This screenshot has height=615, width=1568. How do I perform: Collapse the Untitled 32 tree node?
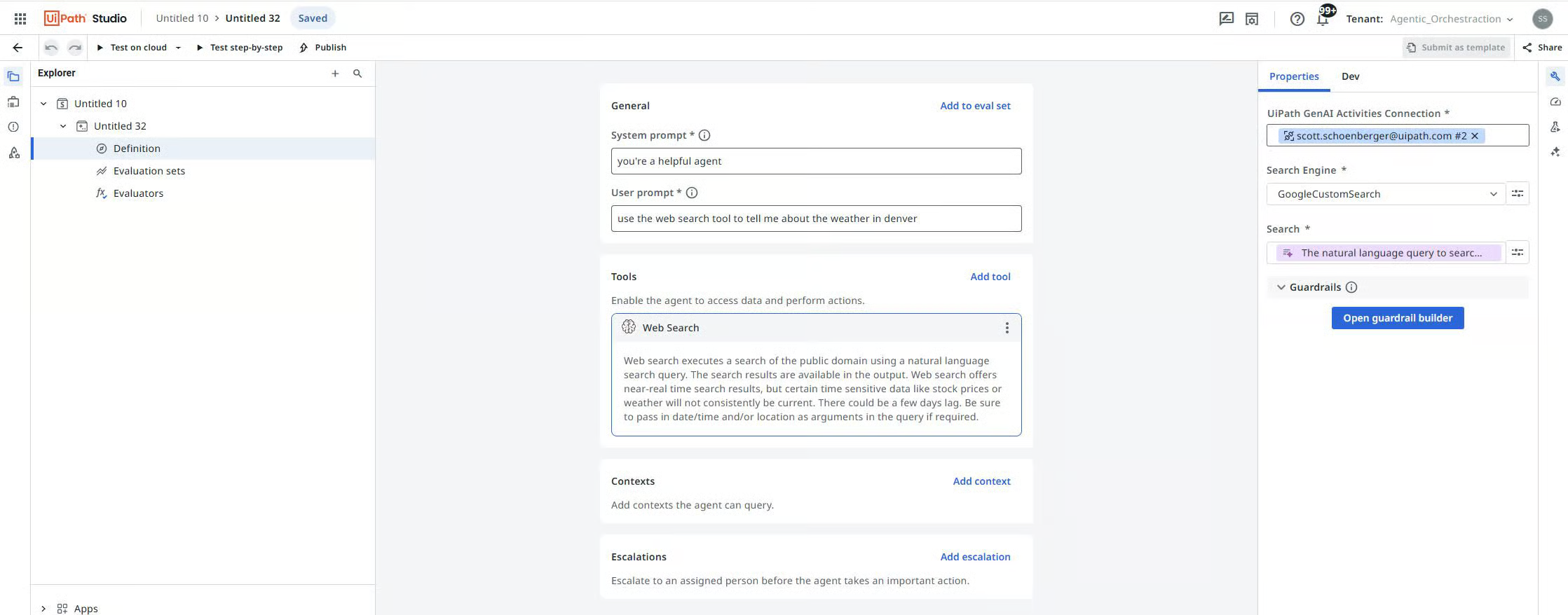[x=63, y=126]
